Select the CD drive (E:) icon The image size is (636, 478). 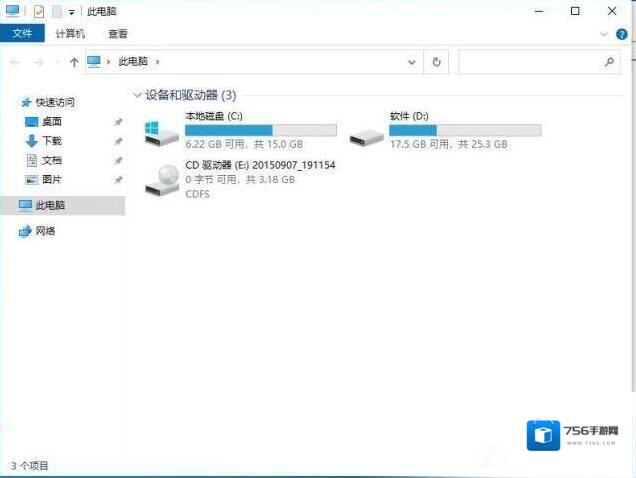[x=160, y=178]
